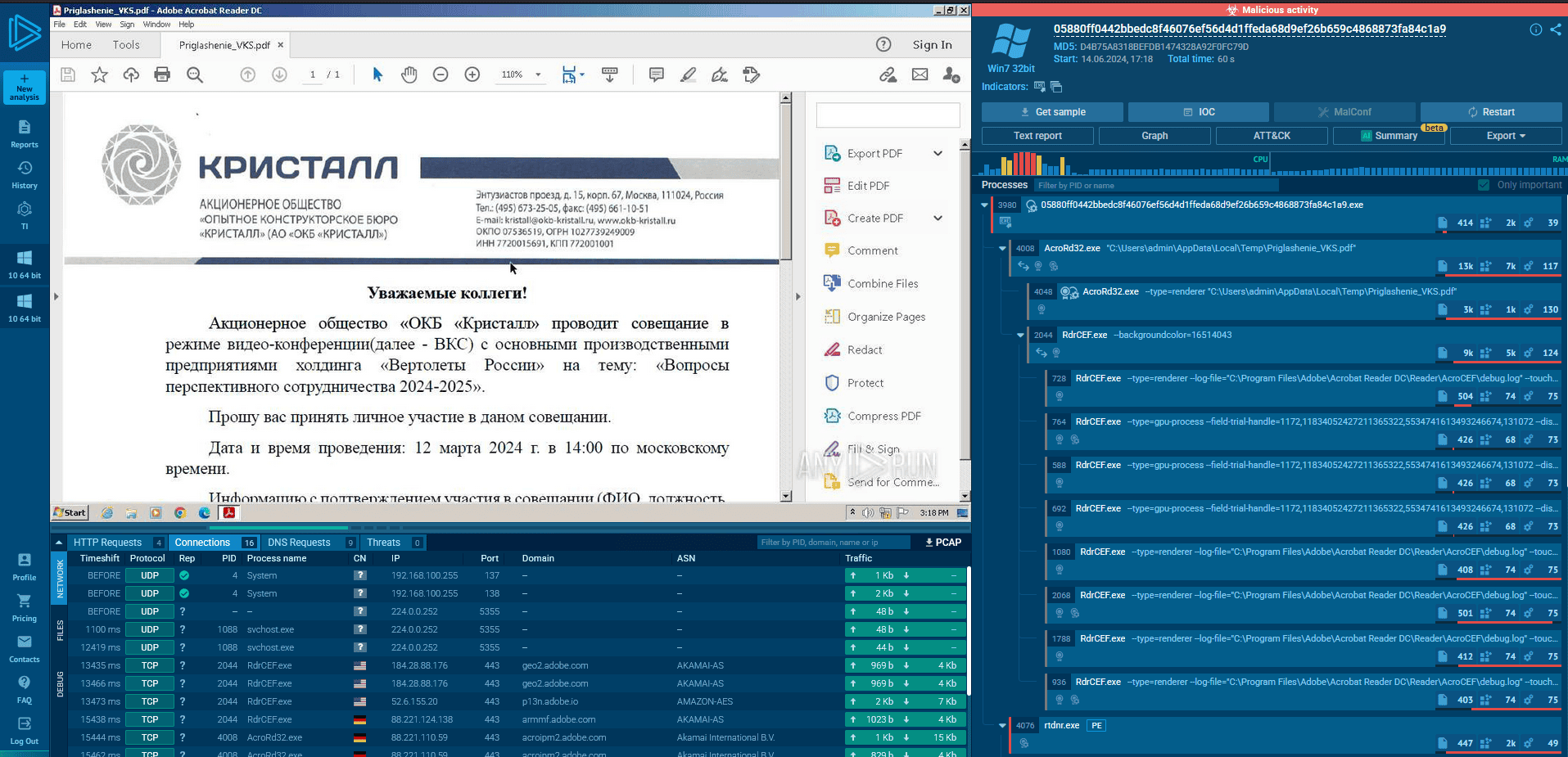This screenshot has height=757, width=1568.
Task: Click Sign In in Acrobat Reader
Action: 932,45
